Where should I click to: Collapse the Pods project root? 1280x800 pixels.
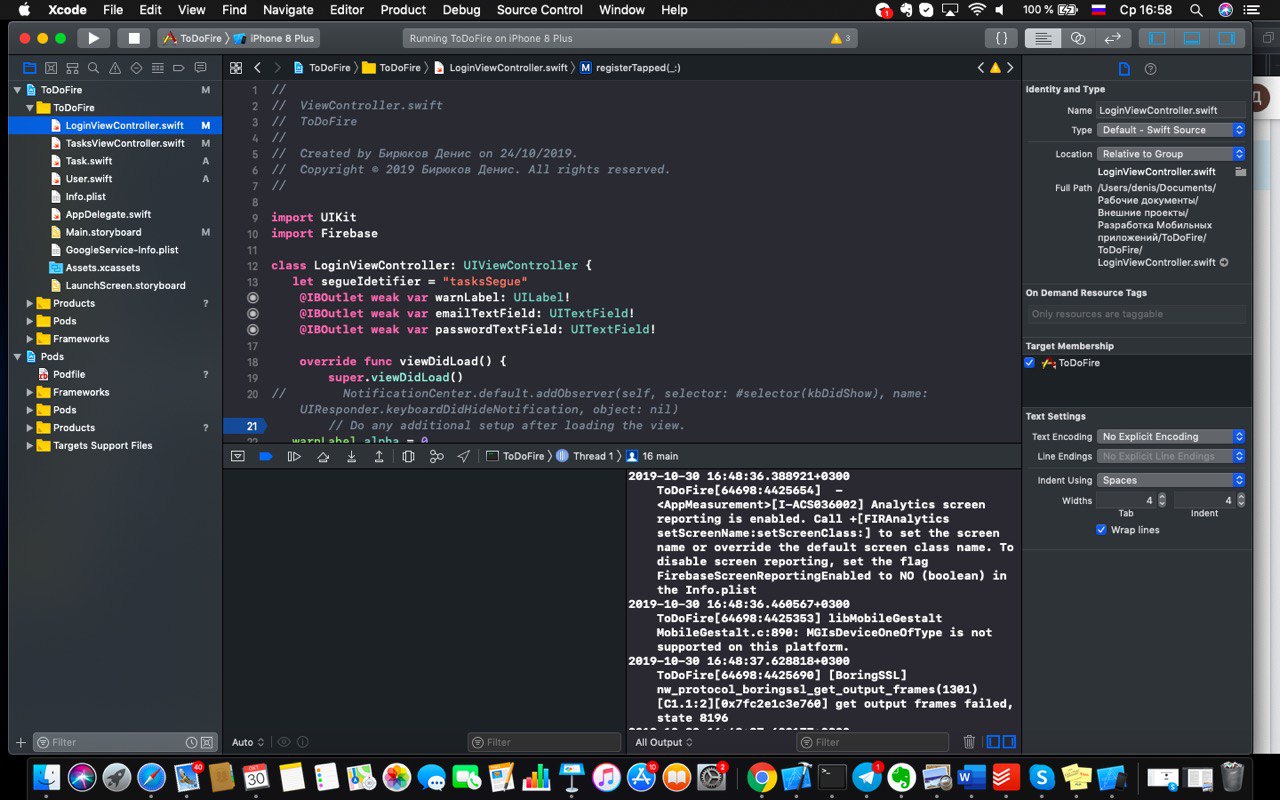pos(17,357)
